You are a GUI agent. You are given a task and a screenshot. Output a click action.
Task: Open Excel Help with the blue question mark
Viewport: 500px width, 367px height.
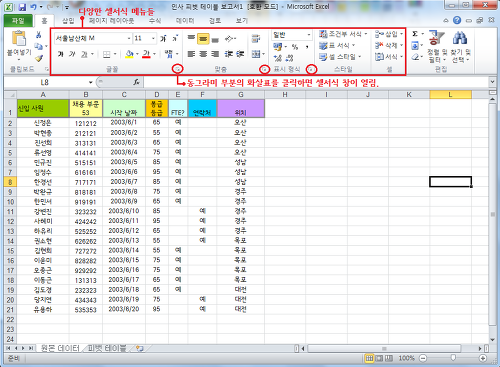(x=457, y=20)
